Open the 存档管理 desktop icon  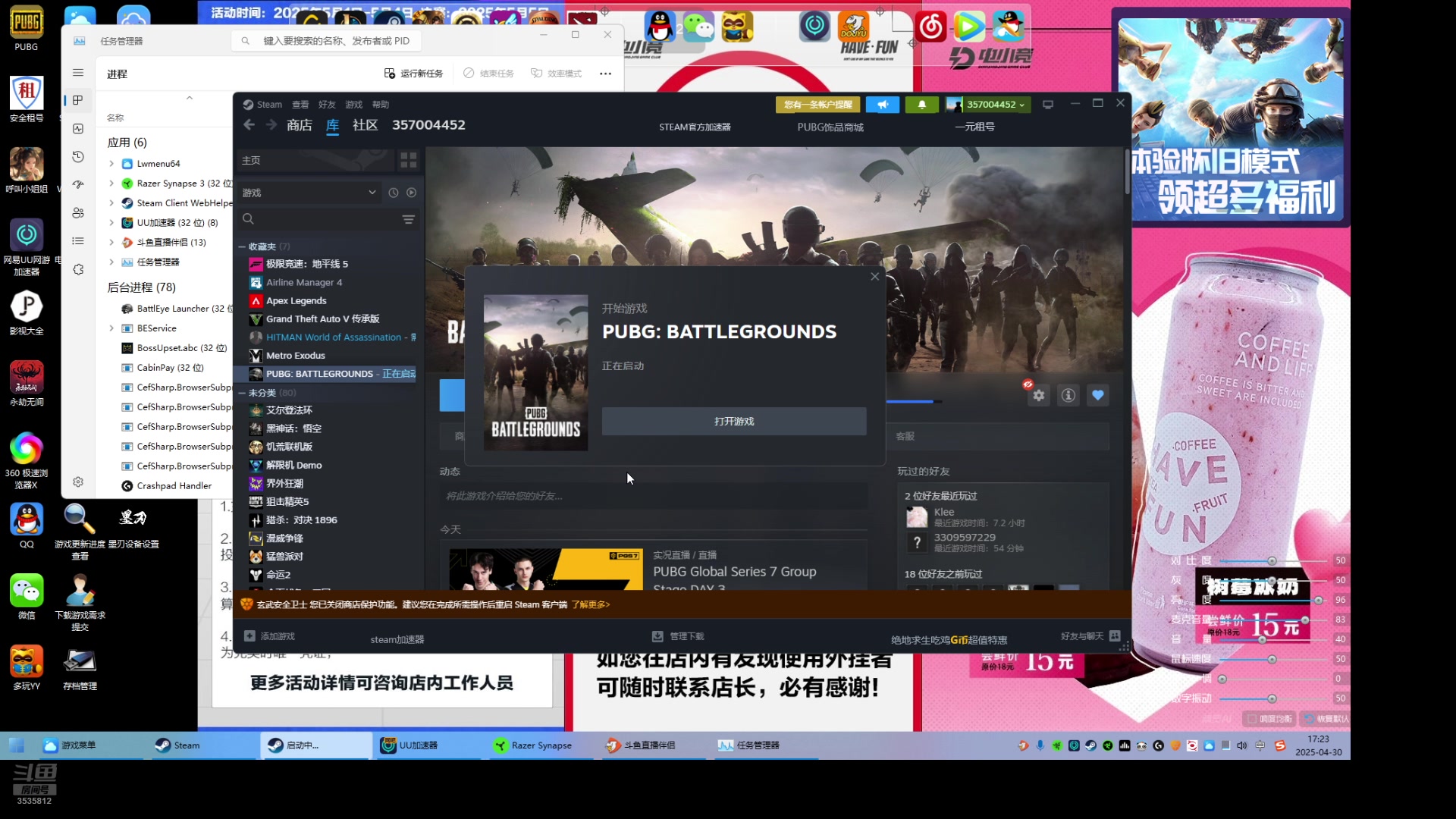click(80, 668)
